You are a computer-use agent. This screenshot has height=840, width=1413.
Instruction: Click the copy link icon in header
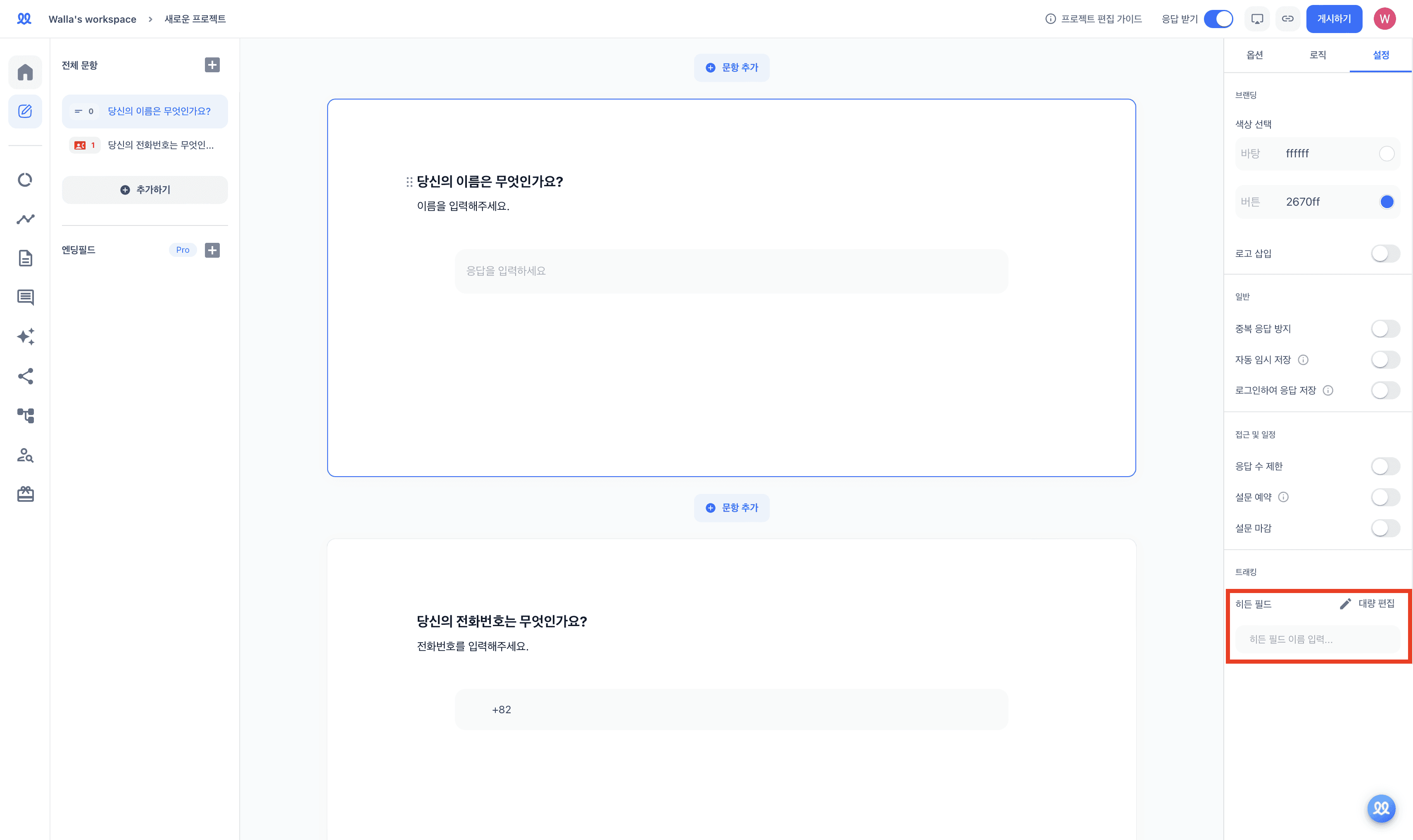click(1288, 19)
